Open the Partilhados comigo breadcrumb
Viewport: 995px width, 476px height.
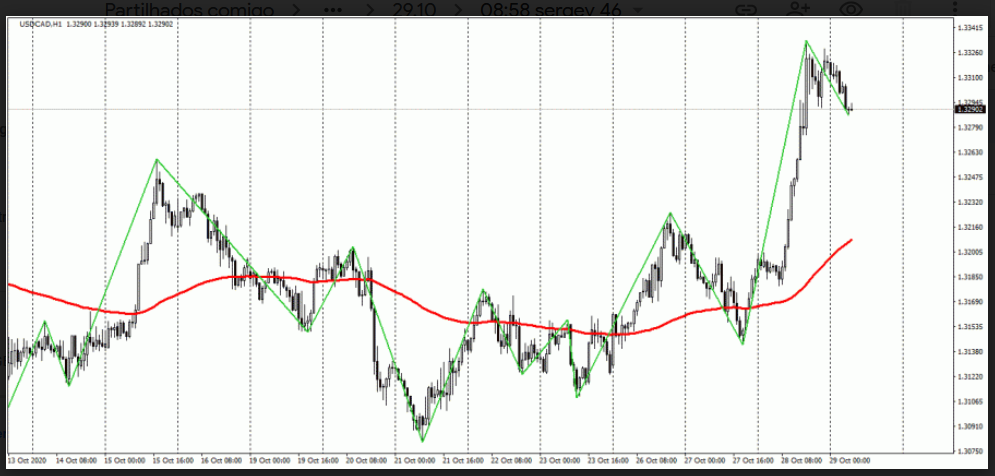point(183,8)
